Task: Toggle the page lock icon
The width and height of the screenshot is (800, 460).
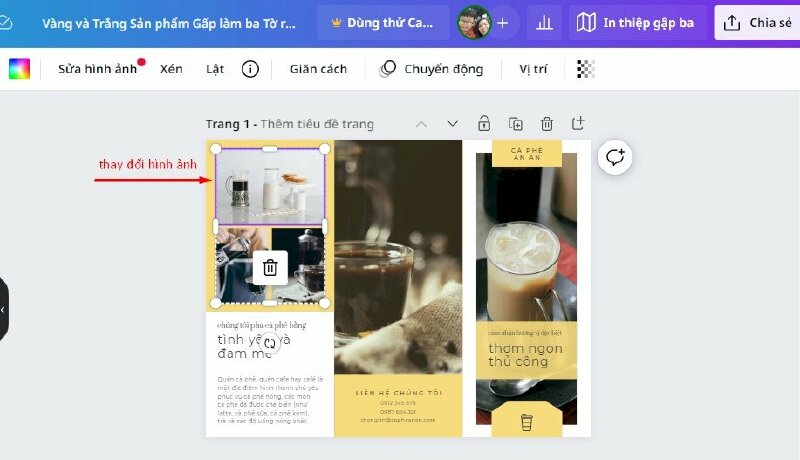Action: tap(484, 124)
